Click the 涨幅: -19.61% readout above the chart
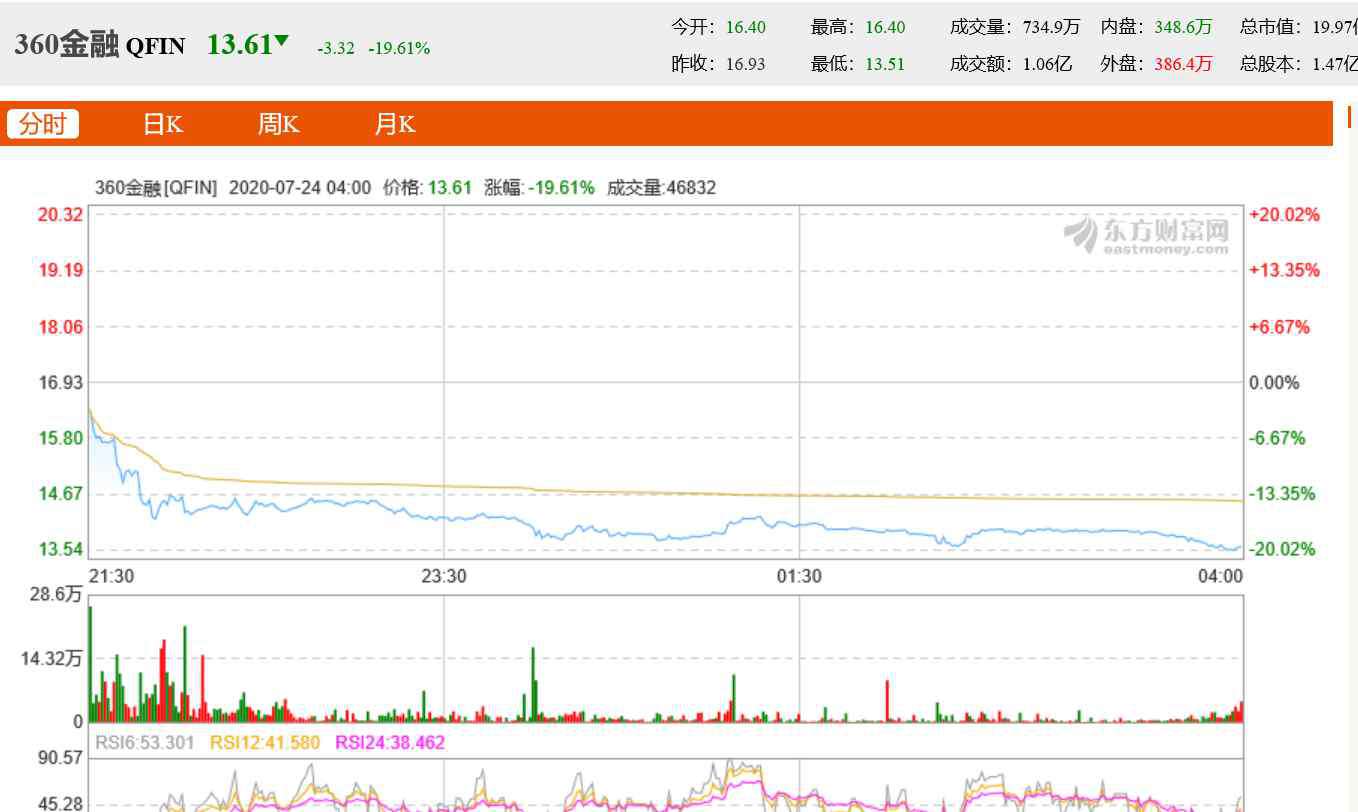This screenshot has height=812, width=1358. point(539,187)
